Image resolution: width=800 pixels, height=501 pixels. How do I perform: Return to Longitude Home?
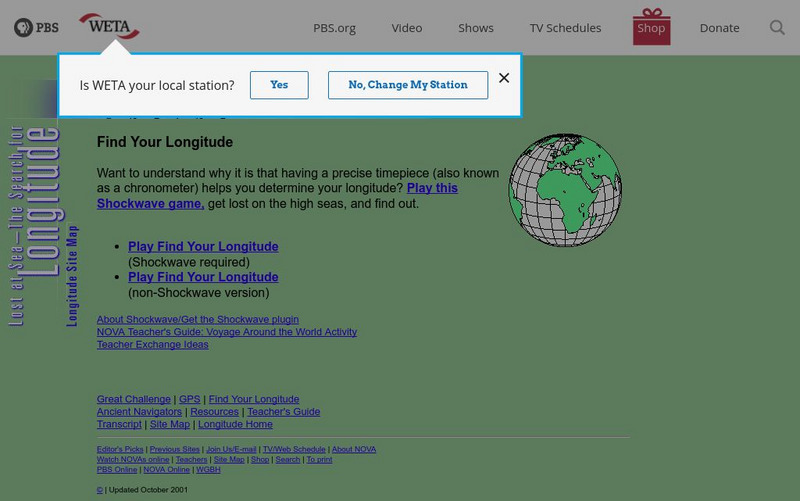click(235, 424)
